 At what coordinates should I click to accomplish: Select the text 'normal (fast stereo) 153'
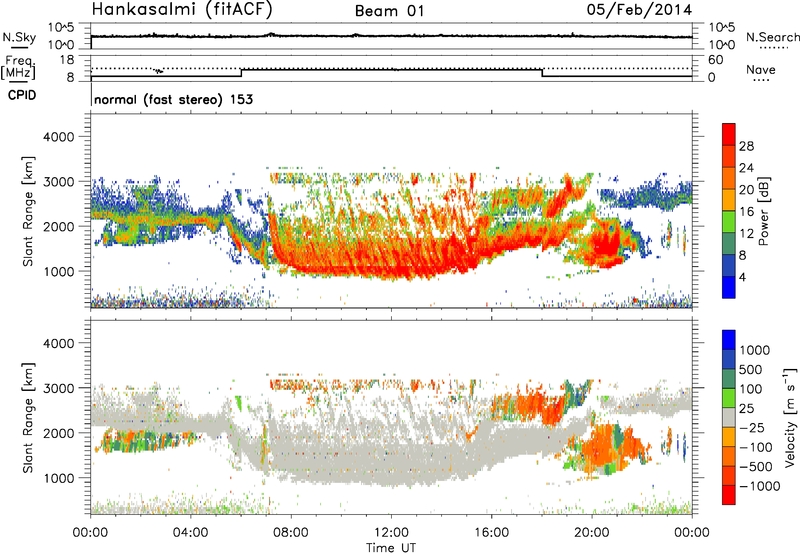tap(173, 99)
